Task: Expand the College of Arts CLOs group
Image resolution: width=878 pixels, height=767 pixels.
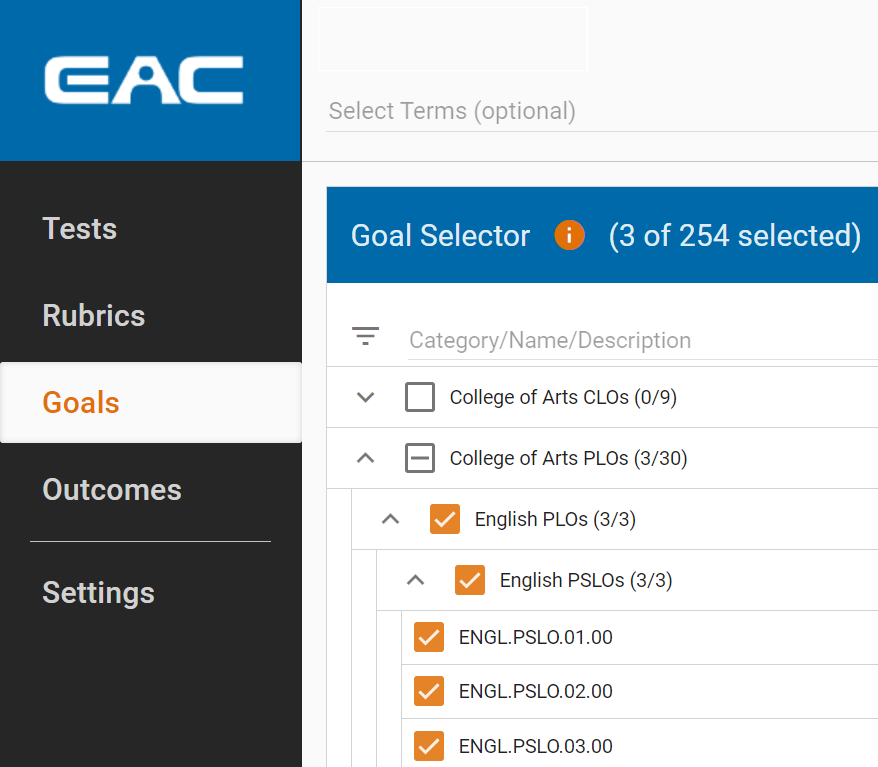Action: (x=364, y=397)
